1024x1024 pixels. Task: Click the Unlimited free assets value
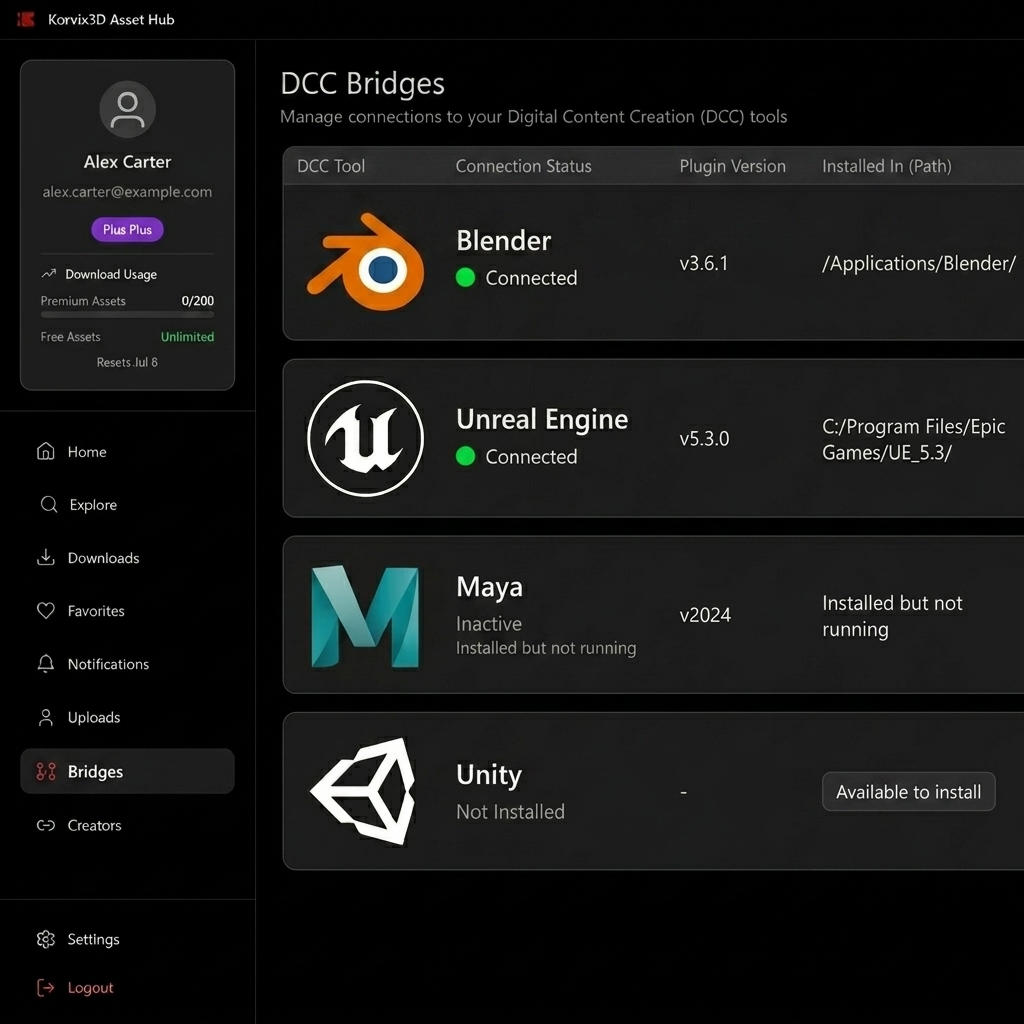coord(187,336)
